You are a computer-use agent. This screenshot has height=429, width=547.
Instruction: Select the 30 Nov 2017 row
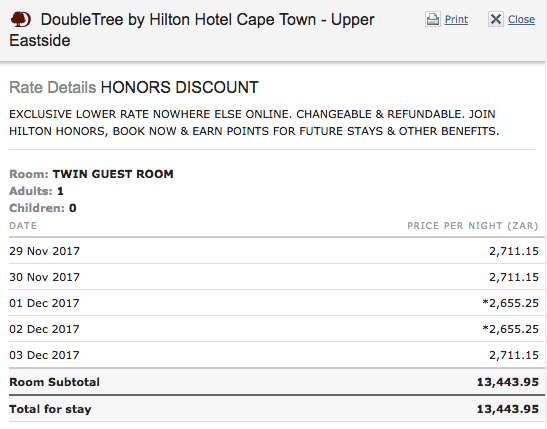tap(277, 277)
